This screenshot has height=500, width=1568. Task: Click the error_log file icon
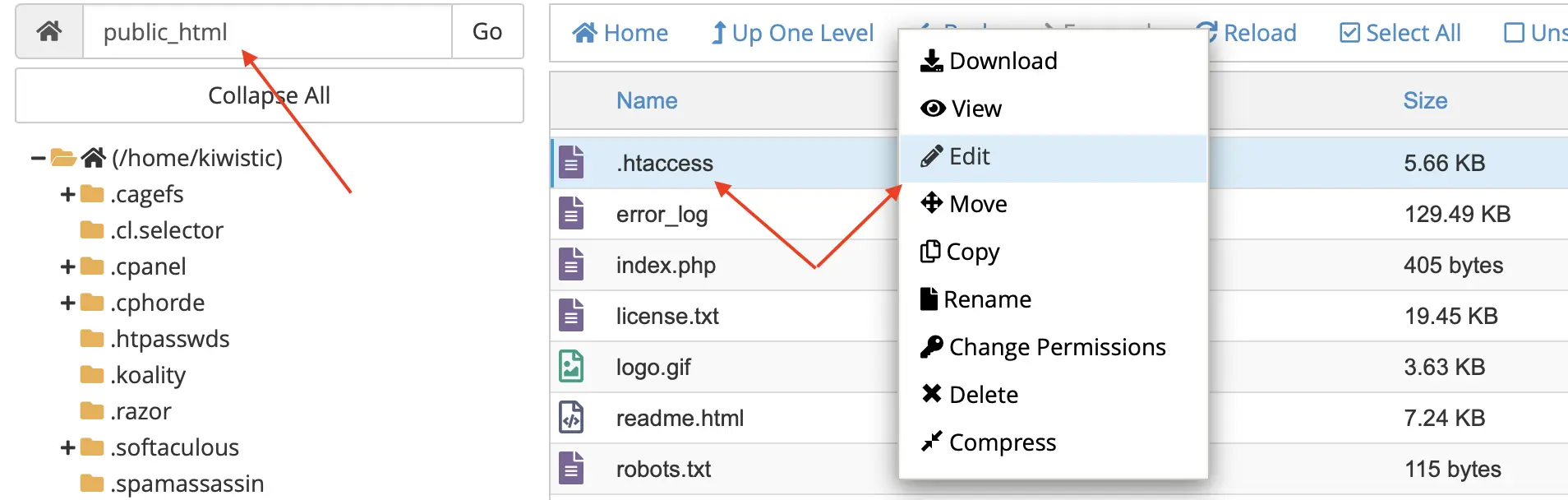[x=571, y=213]
